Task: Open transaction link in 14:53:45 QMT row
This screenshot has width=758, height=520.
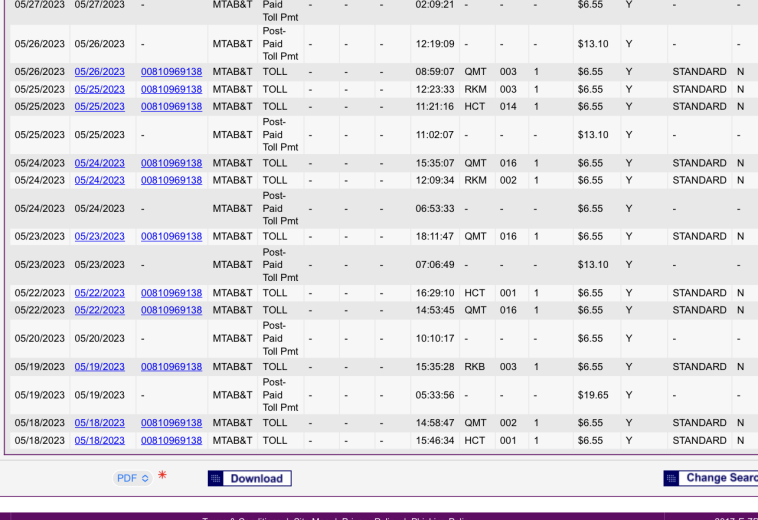Action: pyautogui.click(x=171, y=310)
